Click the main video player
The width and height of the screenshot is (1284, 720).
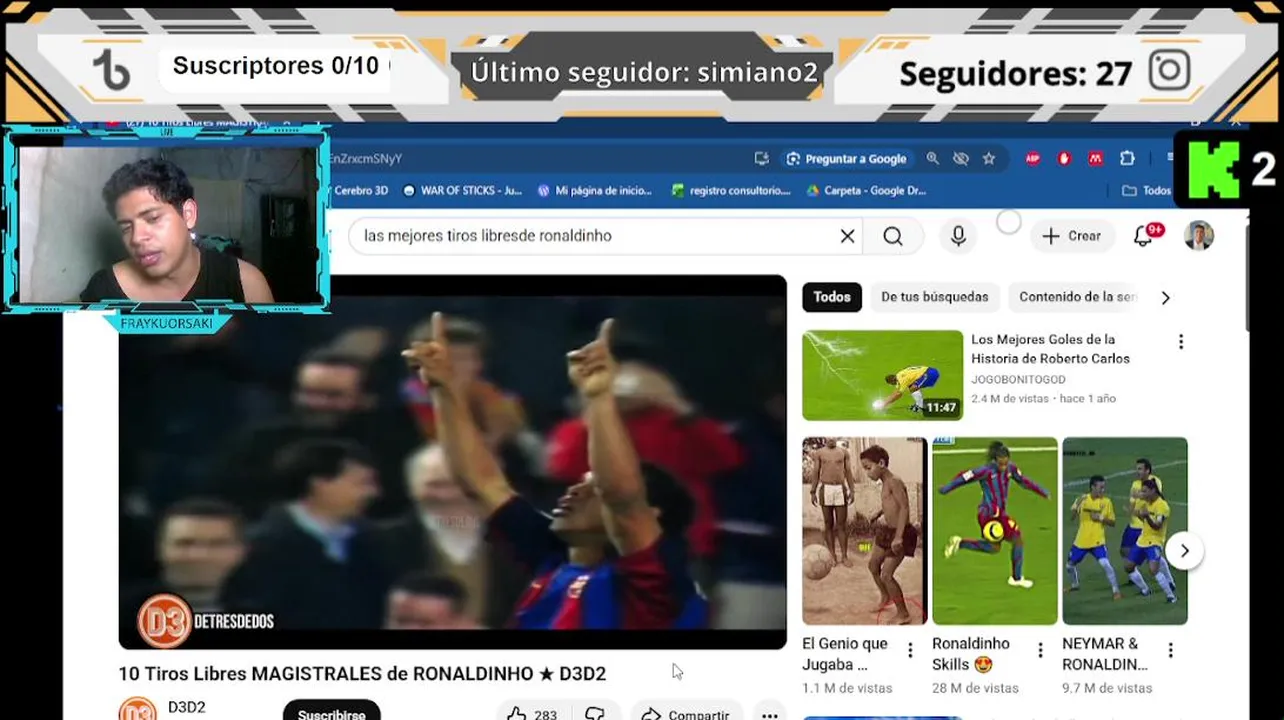pyautogui.click(x=452, y=462)
